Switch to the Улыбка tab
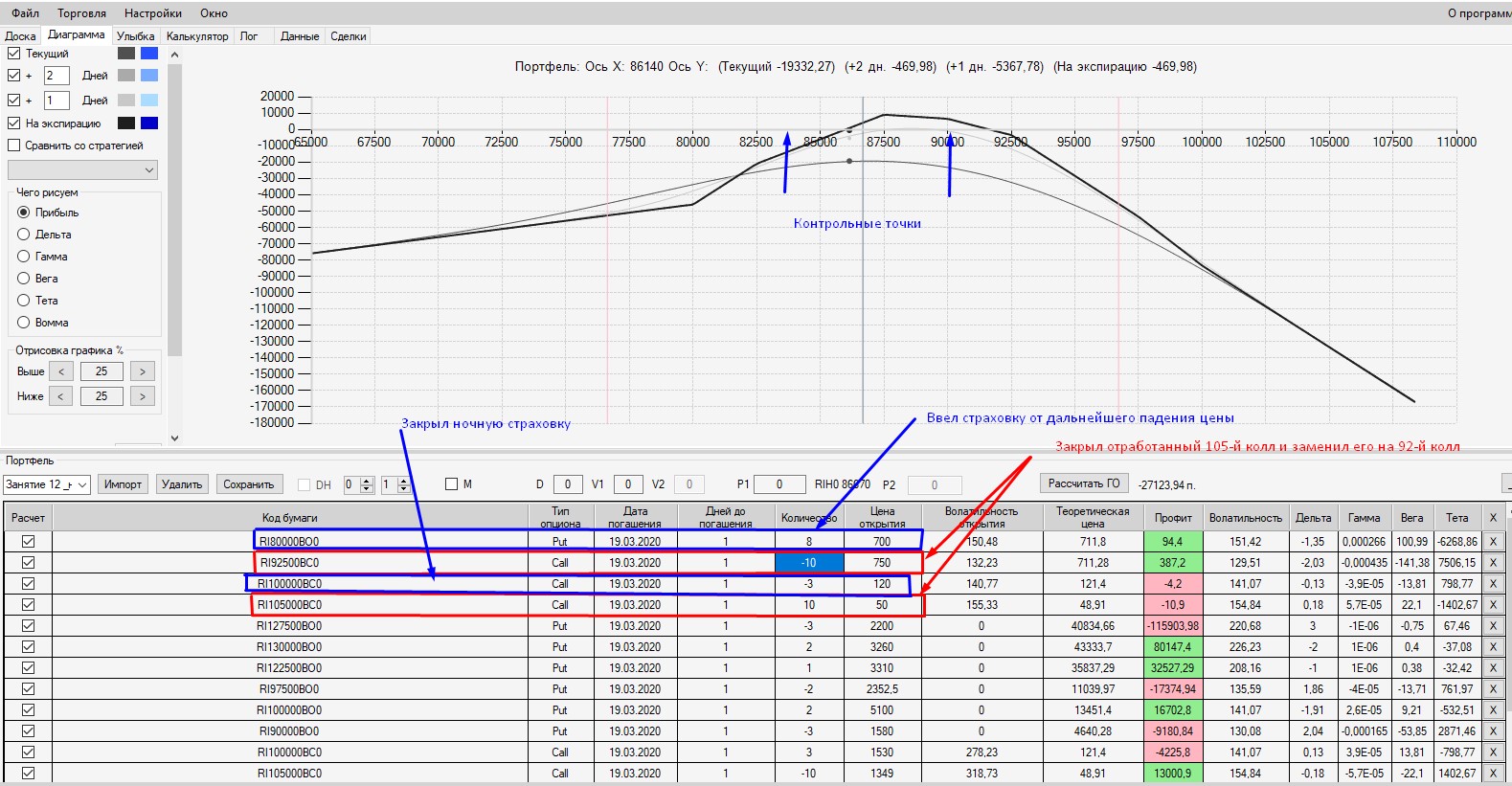This screenshot has width=1512, height=786. pos(135,36)
